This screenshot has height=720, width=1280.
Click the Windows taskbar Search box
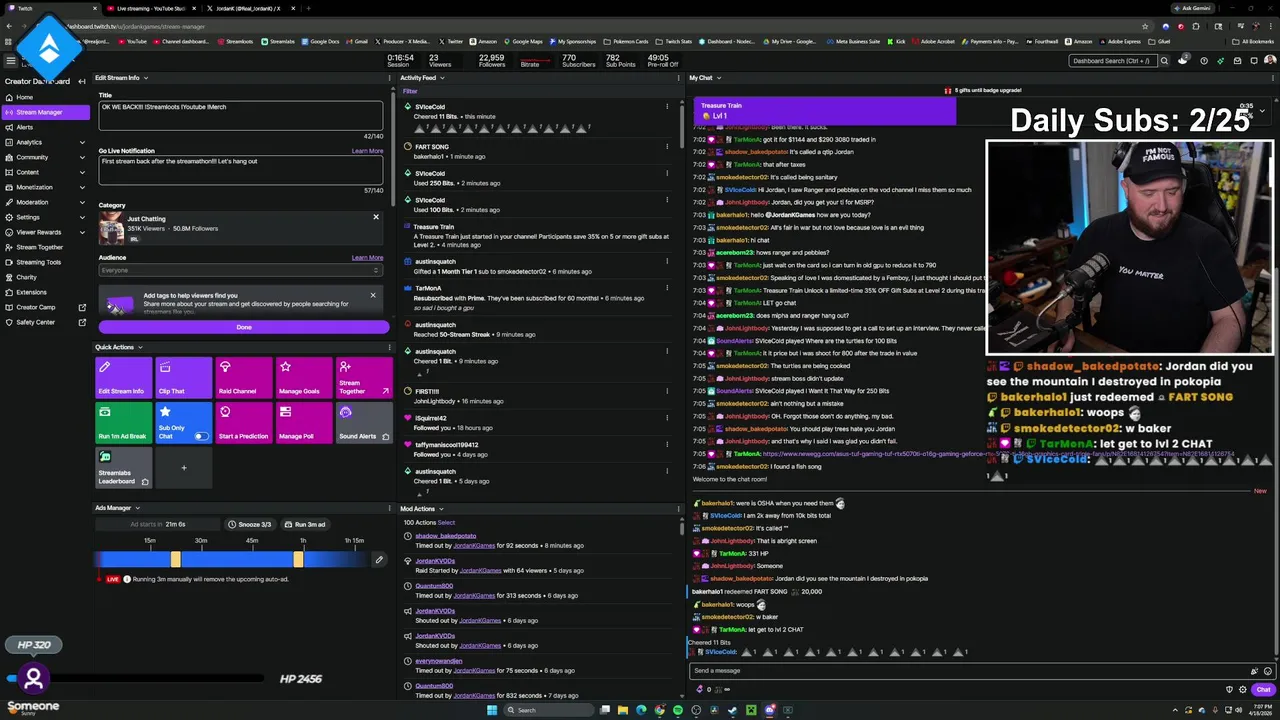coord(548,710)
